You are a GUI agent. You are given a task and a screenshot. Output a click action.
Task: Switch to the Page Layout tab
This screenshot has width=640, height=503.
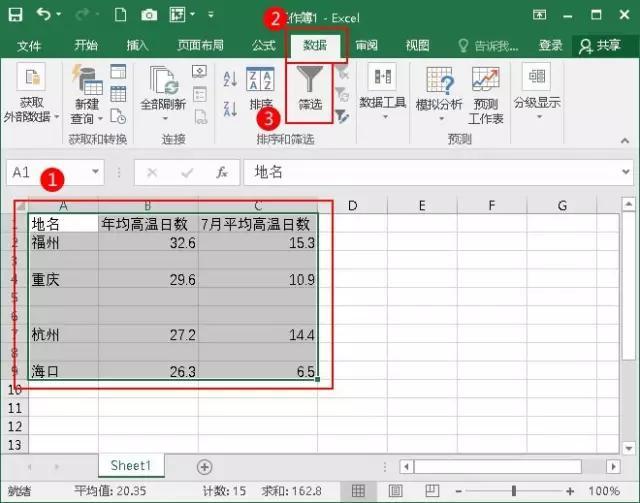200,45
